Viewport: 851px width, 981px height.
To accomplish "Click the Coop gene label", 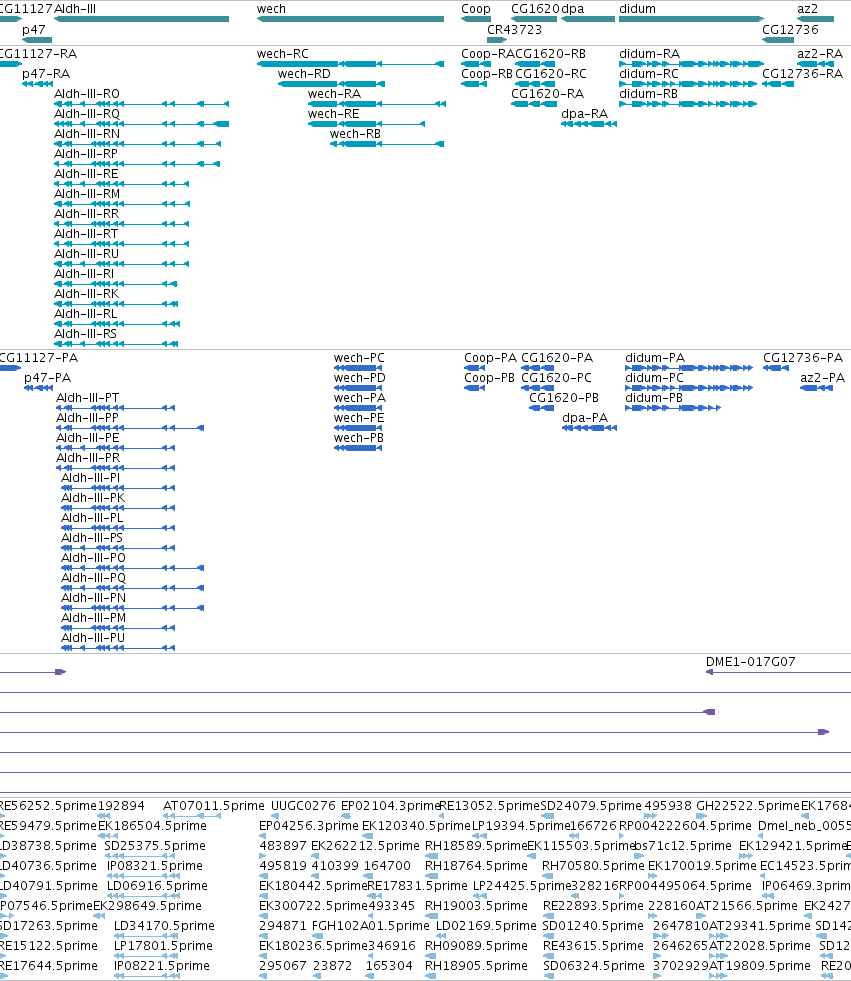I will coord(476,9).
